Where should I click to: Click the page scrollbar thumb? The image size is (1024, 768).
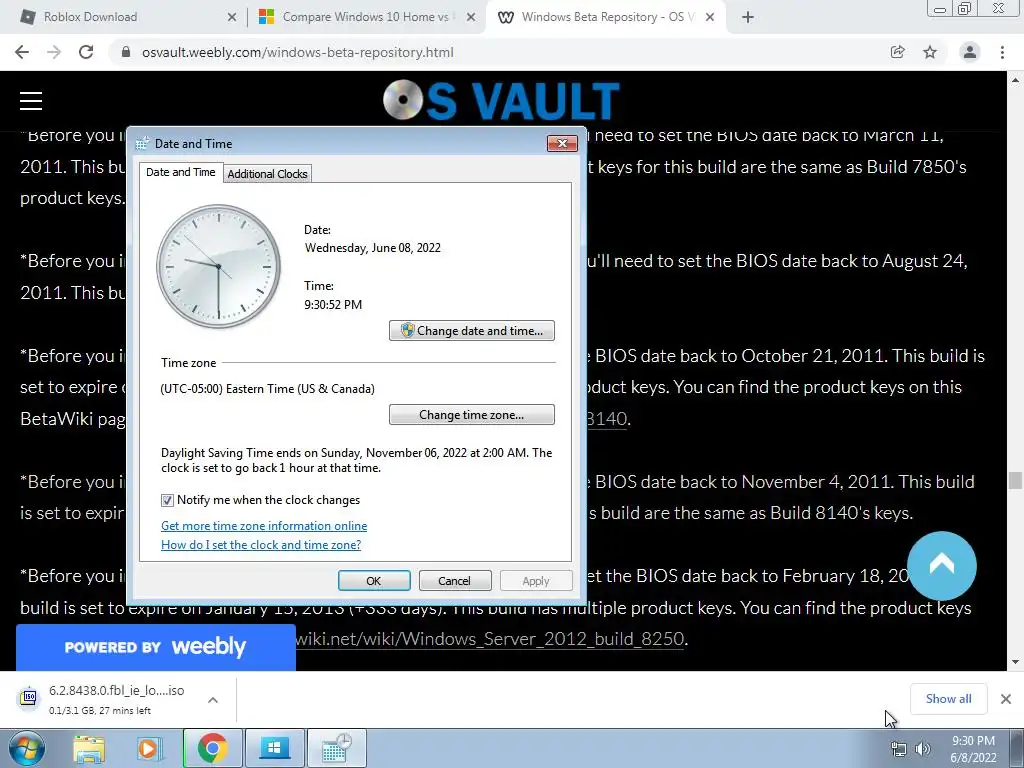pyautogui.click(x=1015, y=481)
